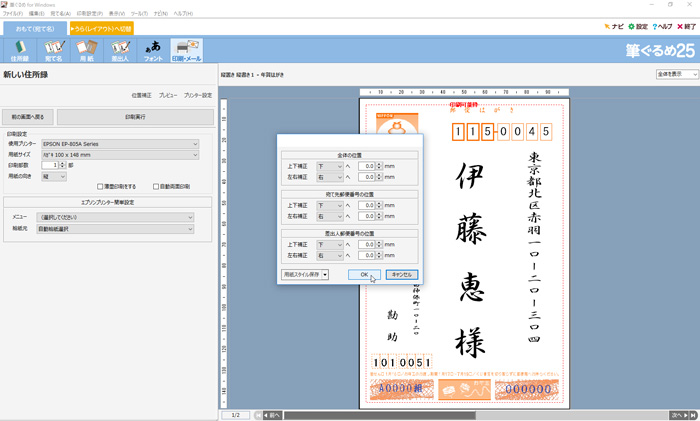Switch to うら(レイアウト)へ切替 tab

(100, 29)
